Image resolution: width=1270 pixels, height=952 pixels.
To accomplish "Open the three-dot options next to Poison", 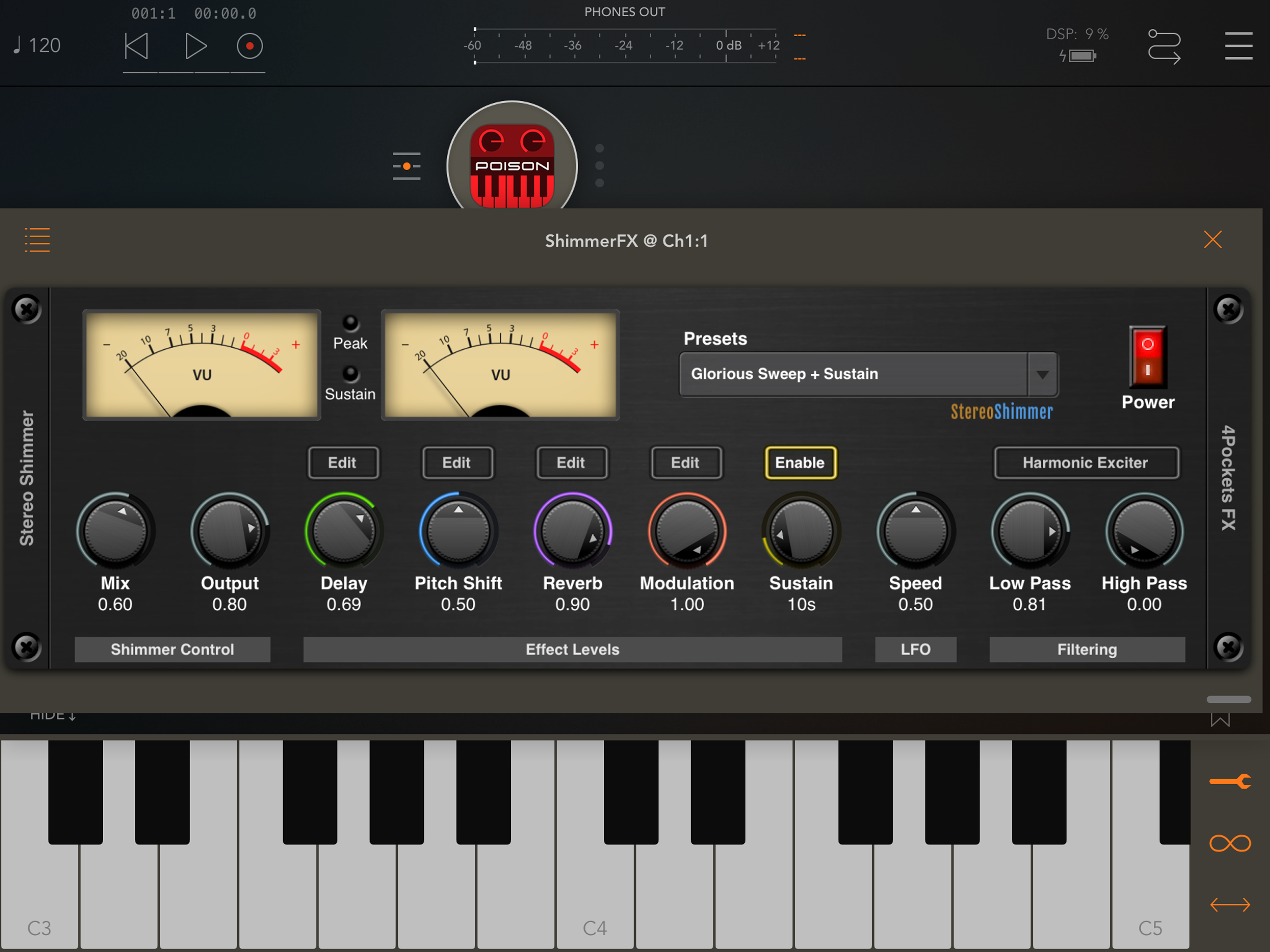I will point(599,165).
